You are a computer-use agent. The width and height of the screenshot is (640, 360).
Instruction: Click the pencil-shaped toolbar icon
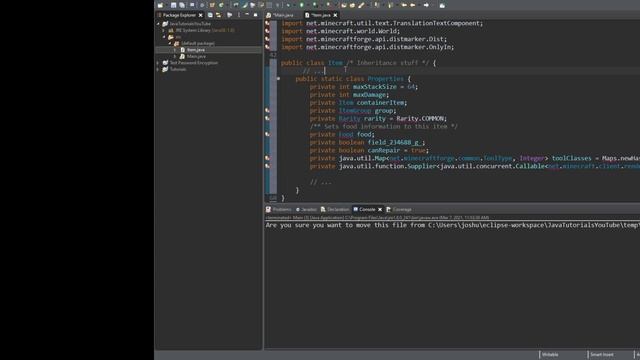[361, 5]
